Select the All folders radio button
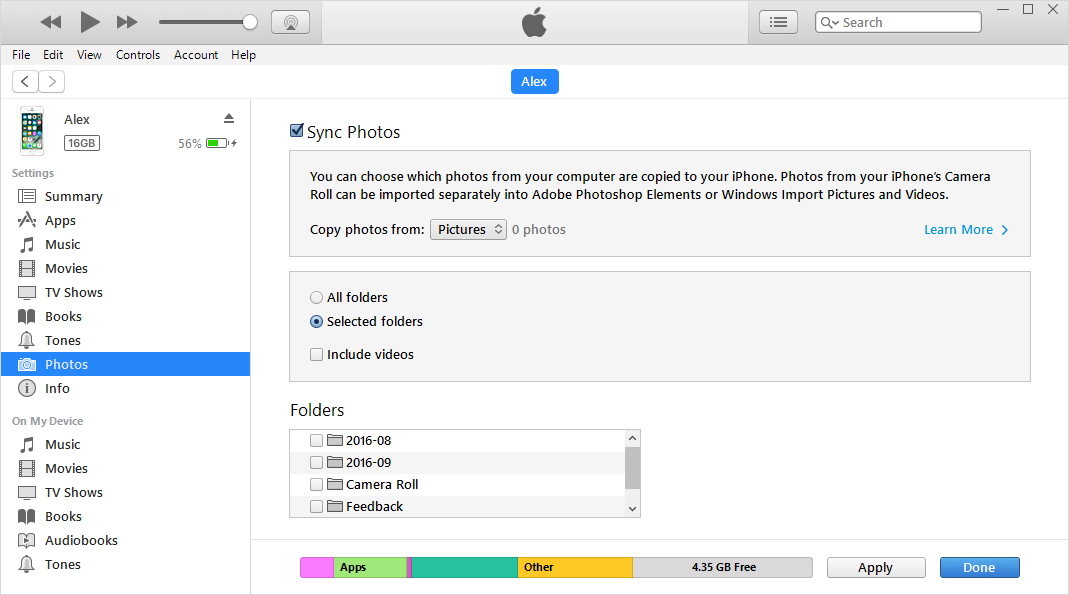Image resolution: width=1069 pixels, height=595 pixels. pos(316,297)
